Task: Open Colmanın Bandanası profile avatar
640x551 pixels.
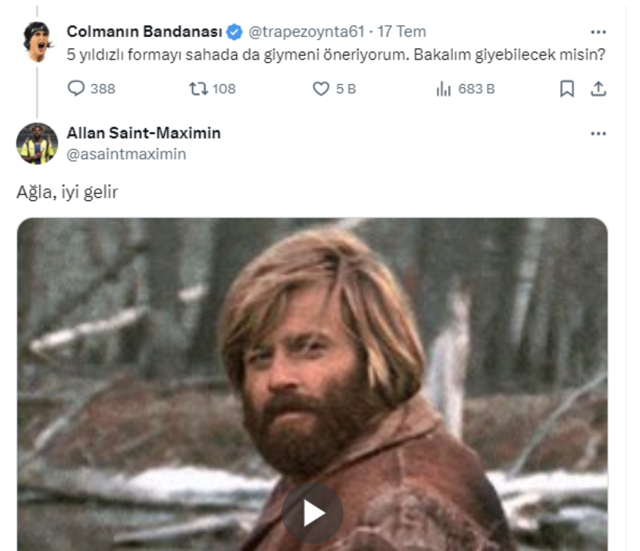Action: (x=38, y=42)
